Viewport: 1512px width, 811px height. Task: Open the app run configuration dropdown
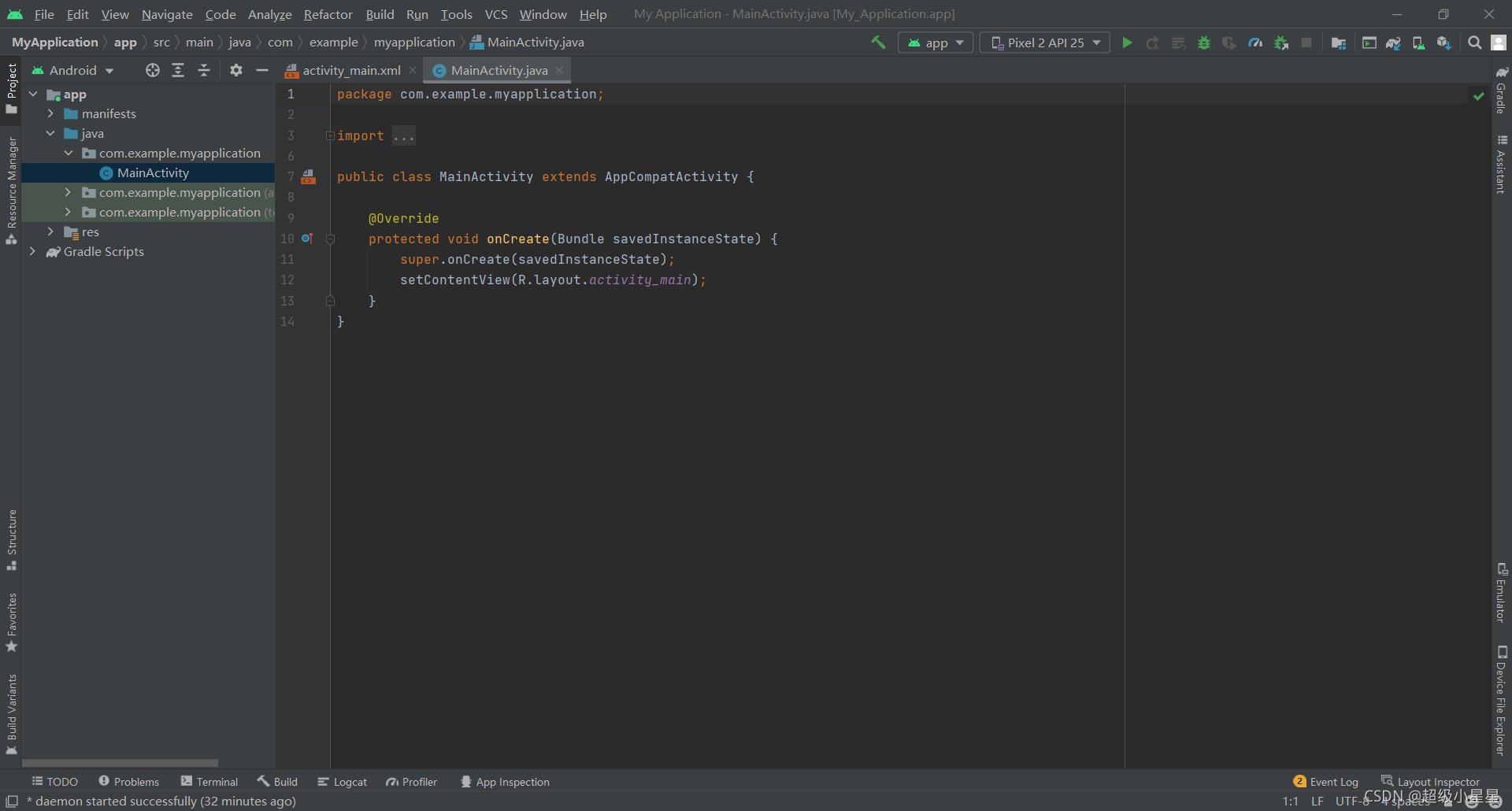936,43
